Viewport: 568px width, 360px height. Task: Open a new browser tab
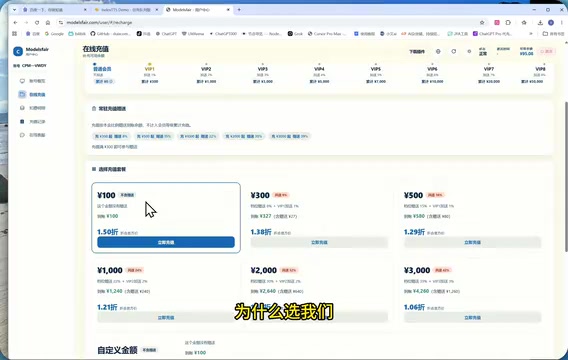point(239,10)
